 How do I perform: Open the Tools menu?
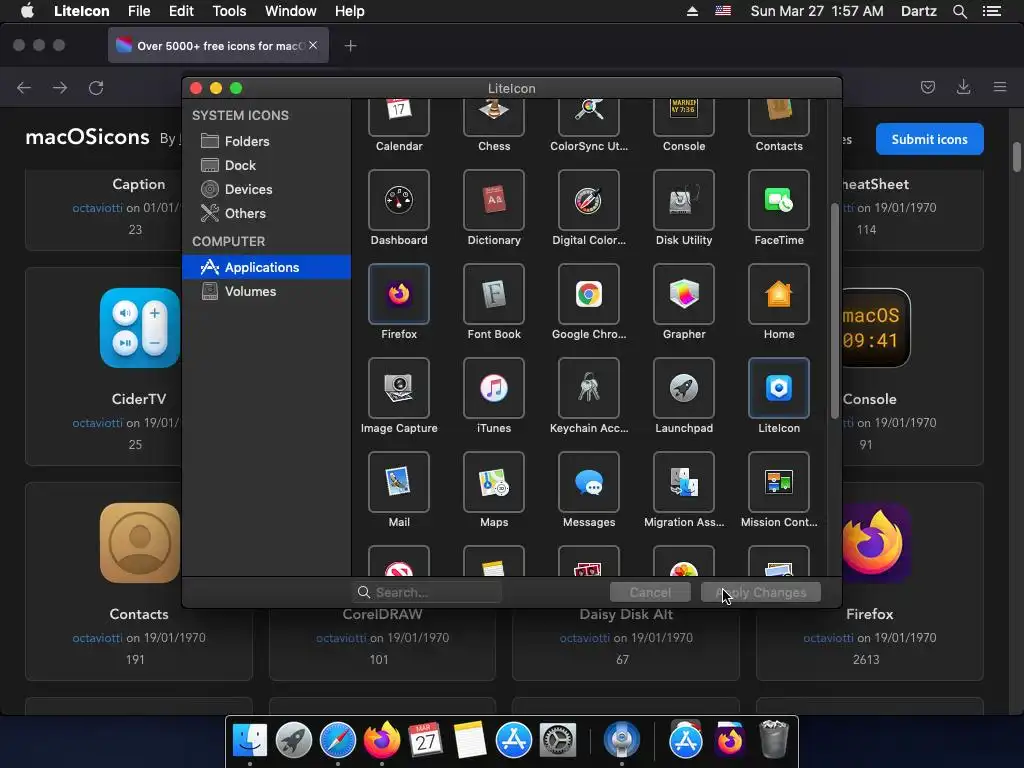pos(229,11)
